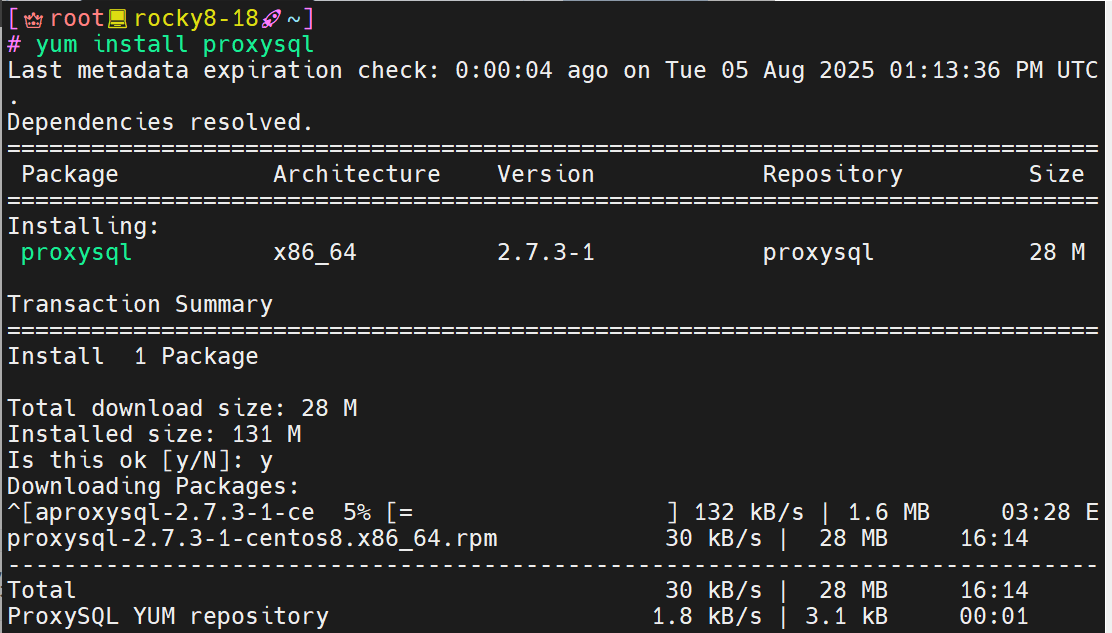Click the 'Size' column header

click(x=1057, y=174)
